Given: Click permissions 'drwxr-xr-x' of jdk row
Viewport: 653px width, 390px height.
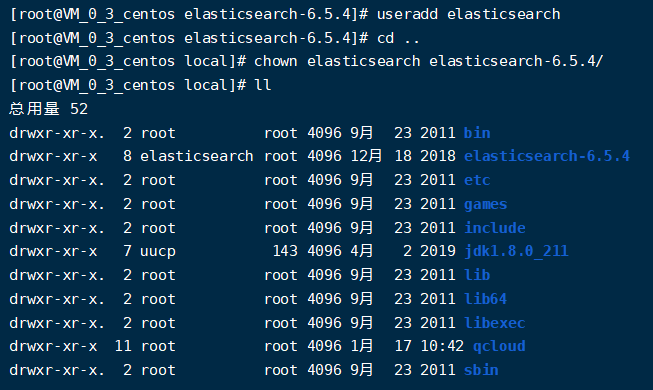Looking at the screenshot, I should (x=53, y=251).
